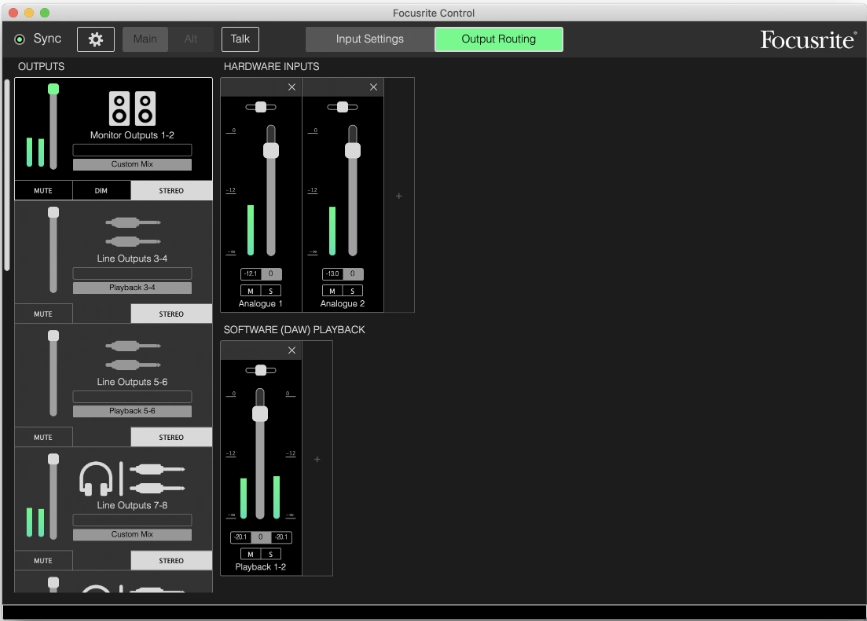Open Custom Mix source dropdown for Monitor Outputs 1-2
867x621 pixels.
[x=132, y=164]
